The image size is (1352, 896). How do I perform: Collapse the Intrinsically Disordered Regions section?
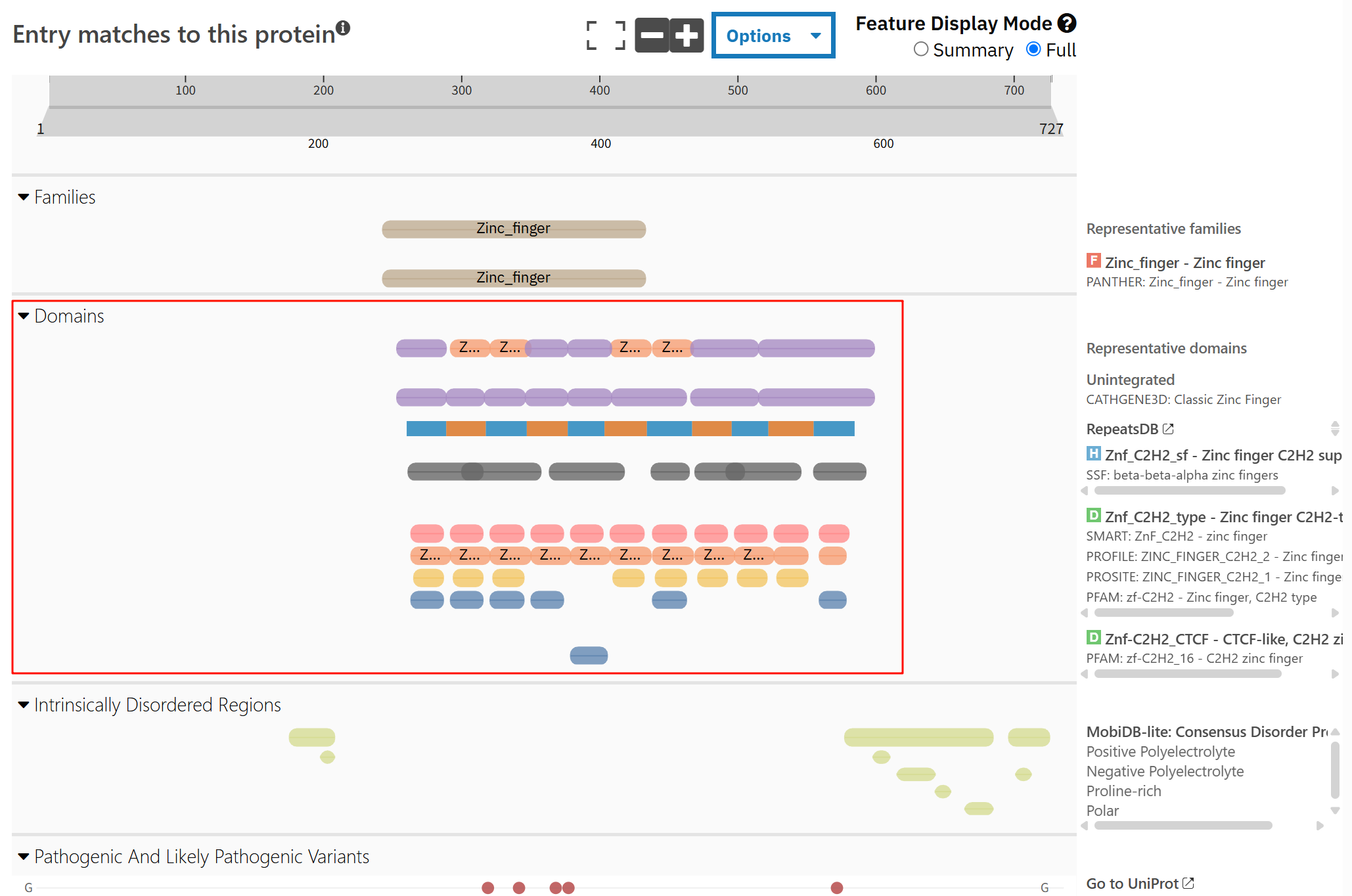pos(24,705)
